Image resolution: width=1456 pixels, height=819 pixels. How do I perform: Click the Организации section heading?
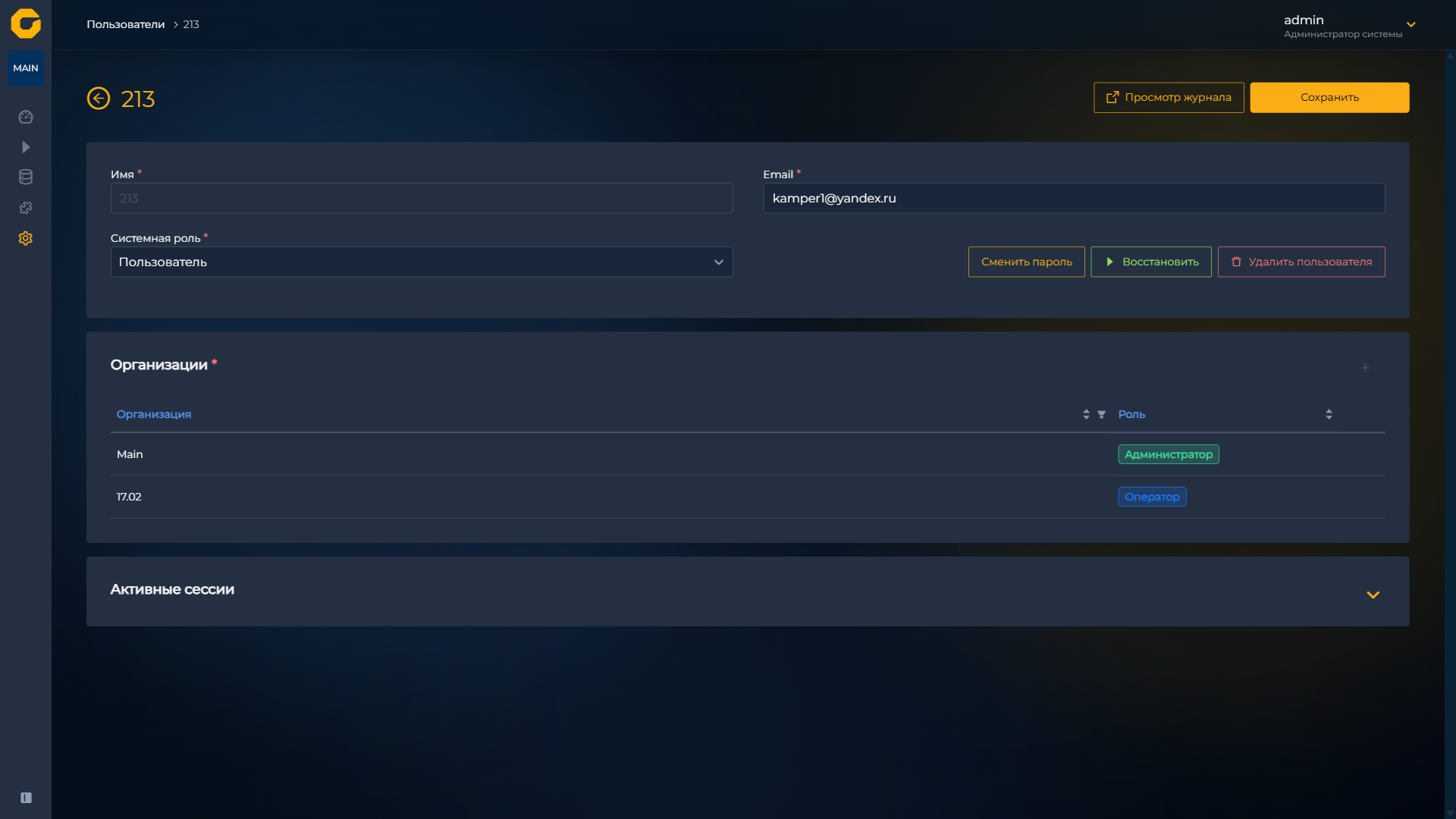coord(159,365)
